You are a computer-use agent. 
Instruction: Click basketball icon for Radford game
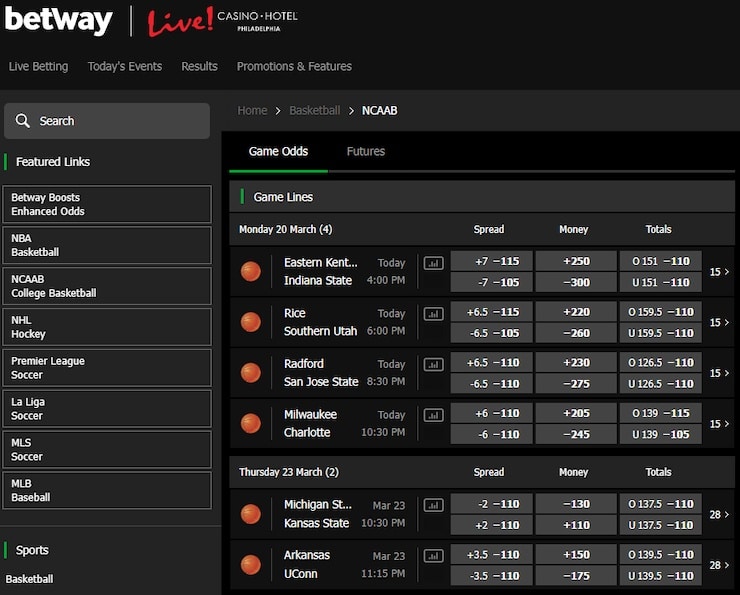click(x=251, y=372)
